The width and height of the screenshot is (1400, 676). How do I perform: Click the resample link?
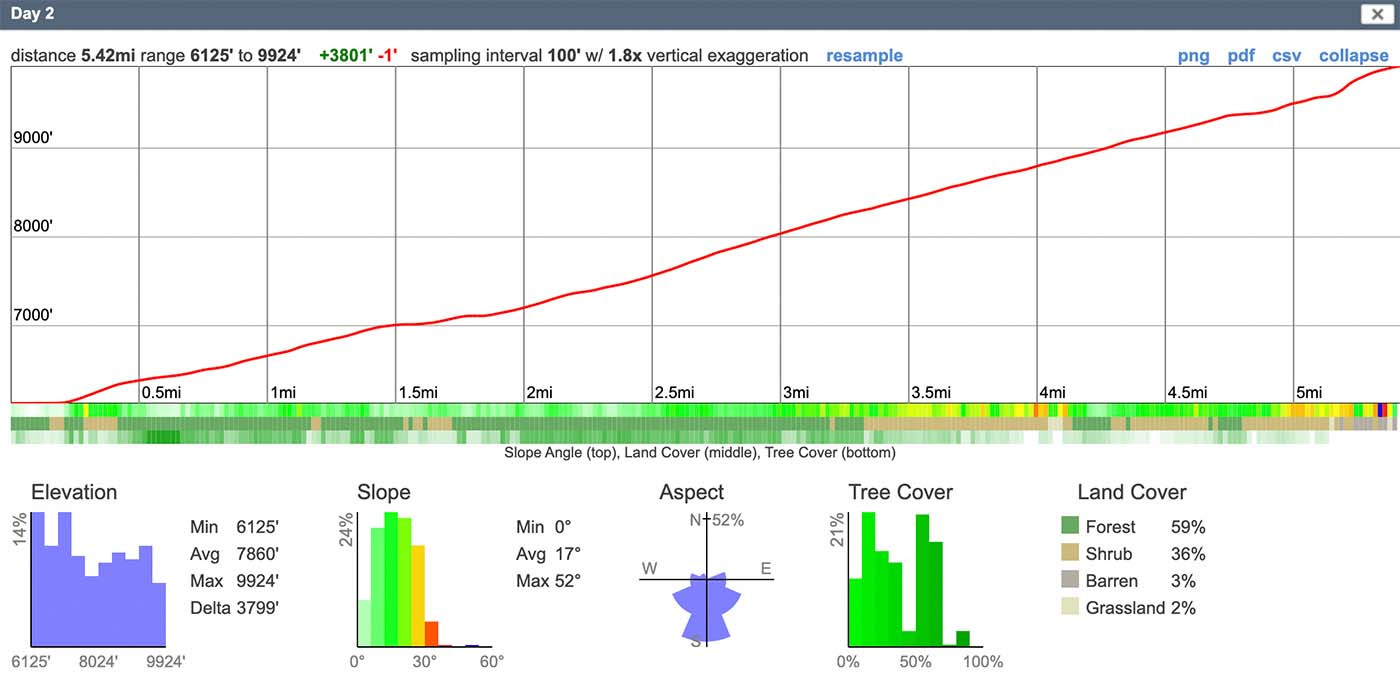(864, 56)
